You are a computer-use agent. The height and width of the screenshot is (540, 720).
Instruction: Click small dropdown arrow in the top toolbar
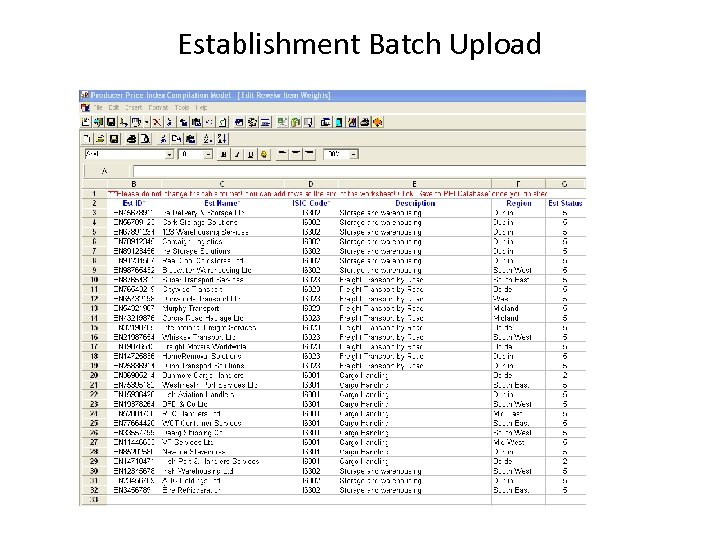click(146, 122)
